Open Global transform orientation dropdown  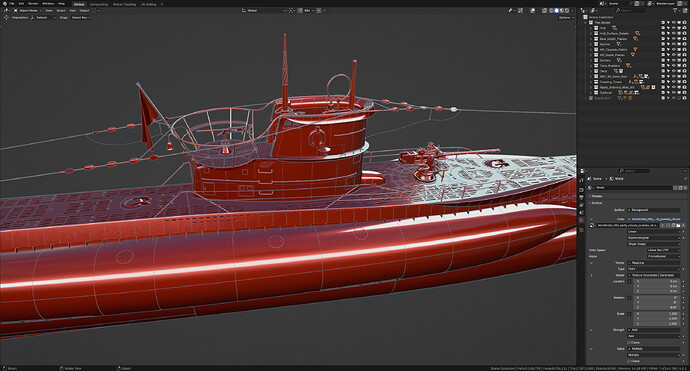click(264, 10)
